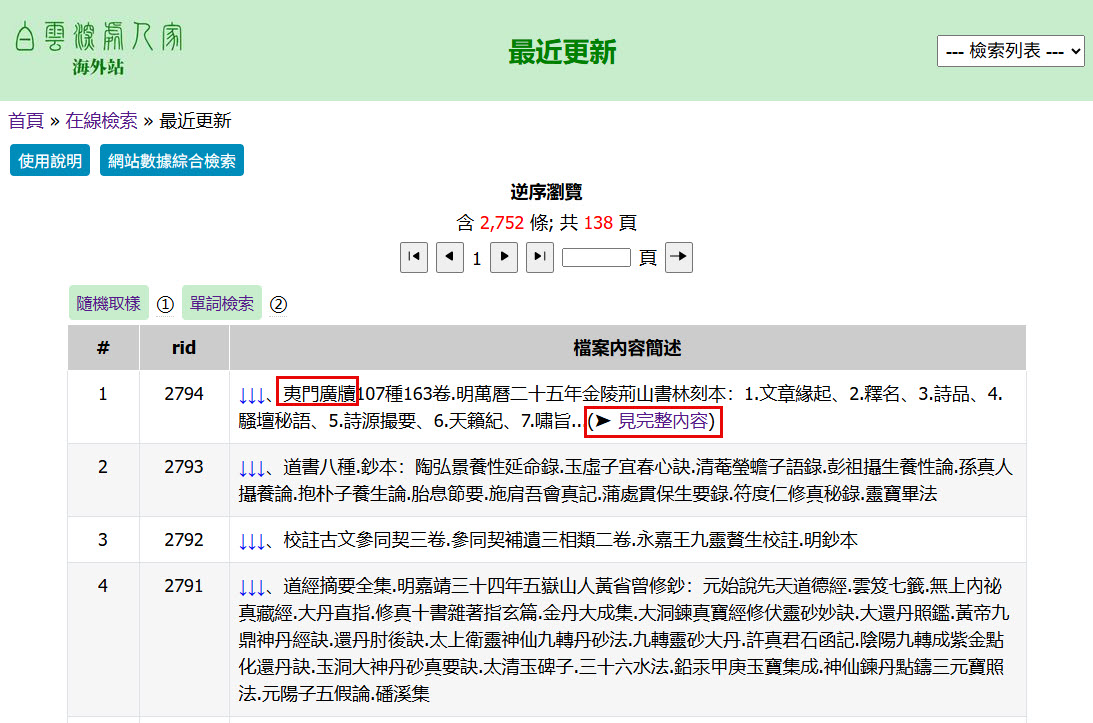Click the blue arrows in row 2791

click(x=253, y=587)
